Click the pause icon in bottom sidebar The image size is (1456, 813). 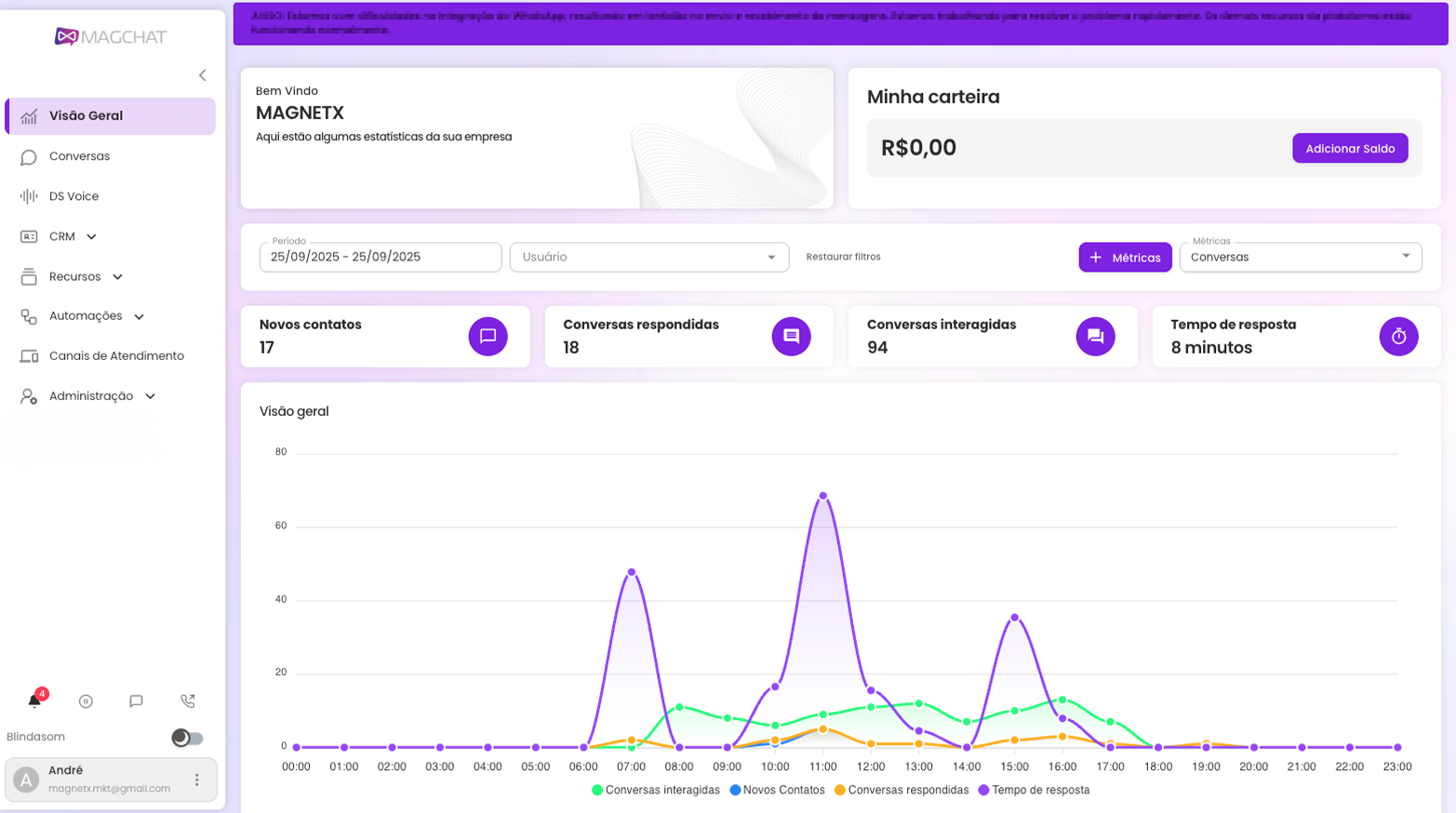[86, 701]
